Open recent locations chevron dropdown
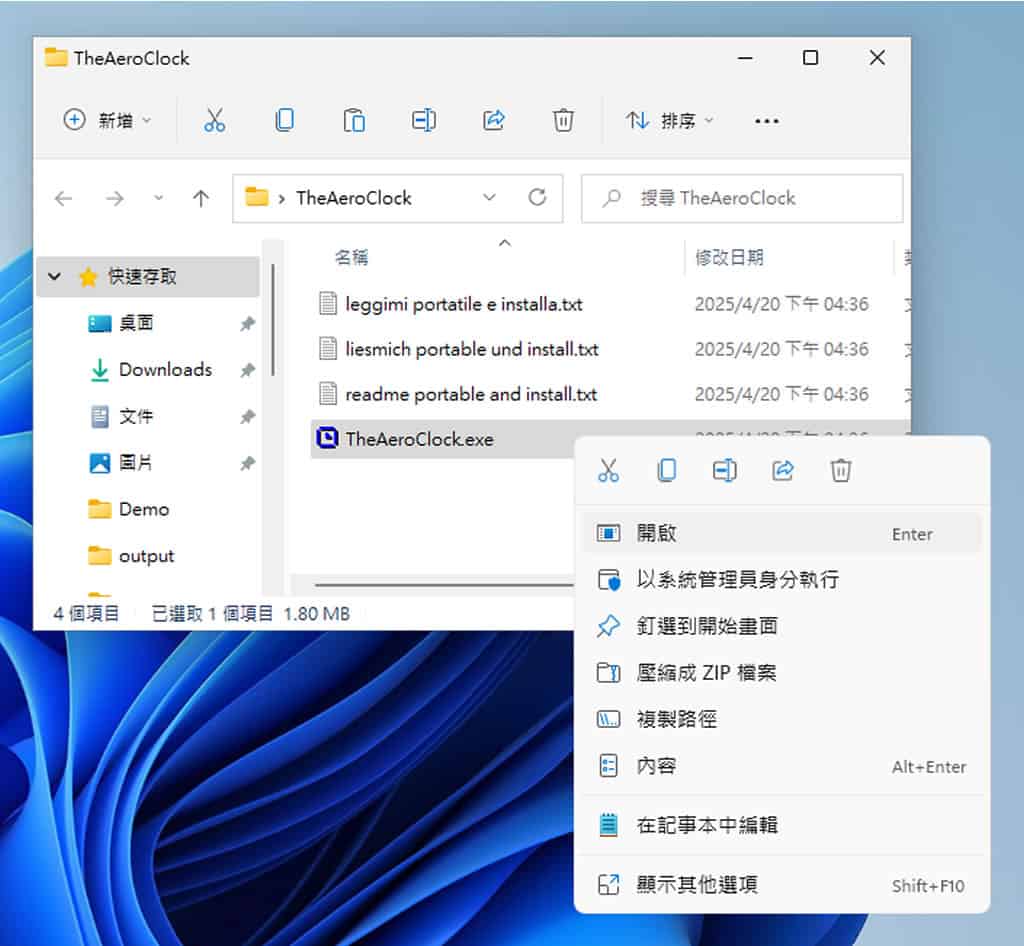 pos(158,198)
